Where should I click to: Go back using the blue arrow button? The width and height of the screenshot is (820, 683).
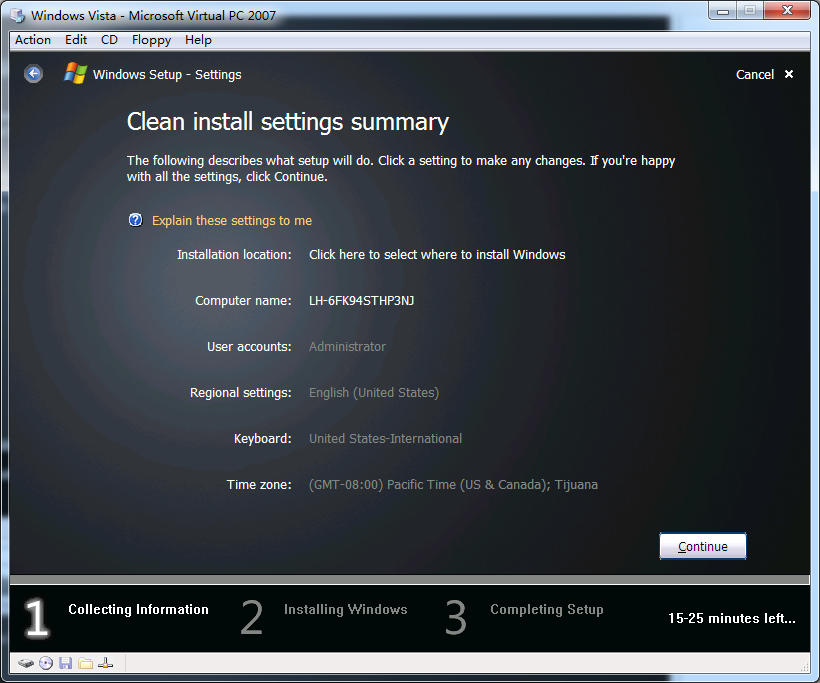coord(33,74)
